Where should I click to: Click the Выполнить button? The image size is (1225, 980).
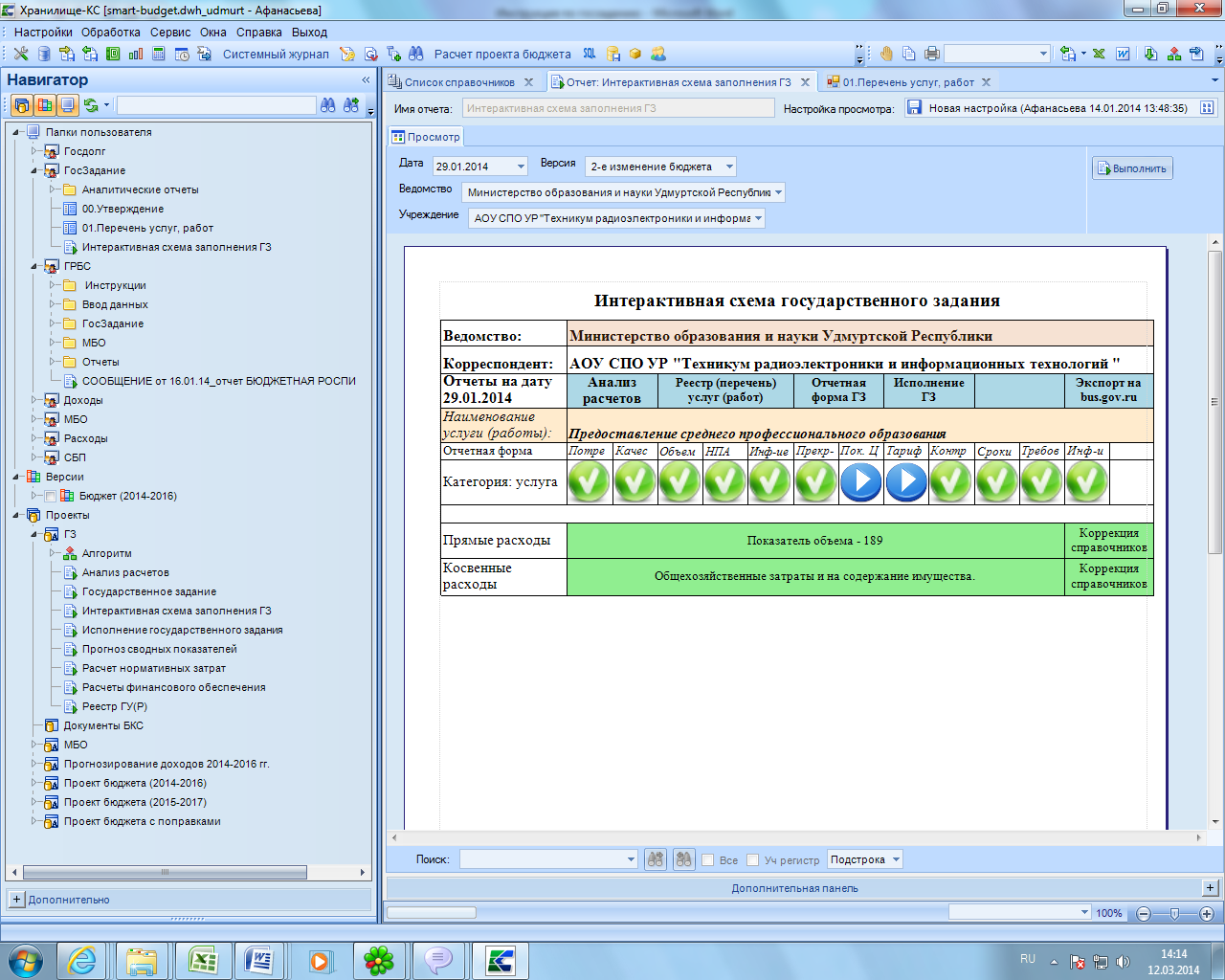[1132, 168]
